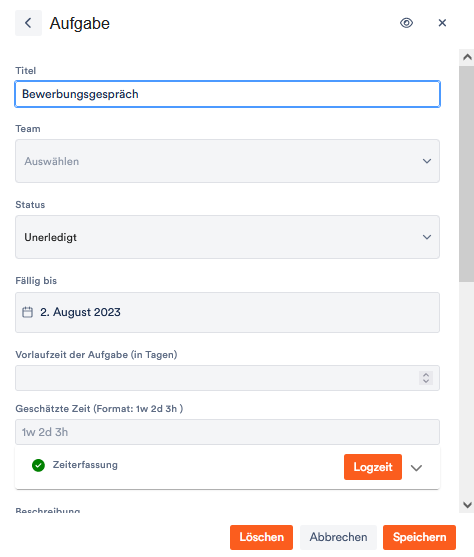
Task: Save the task with Speichern
Action: tap(419, 537)
